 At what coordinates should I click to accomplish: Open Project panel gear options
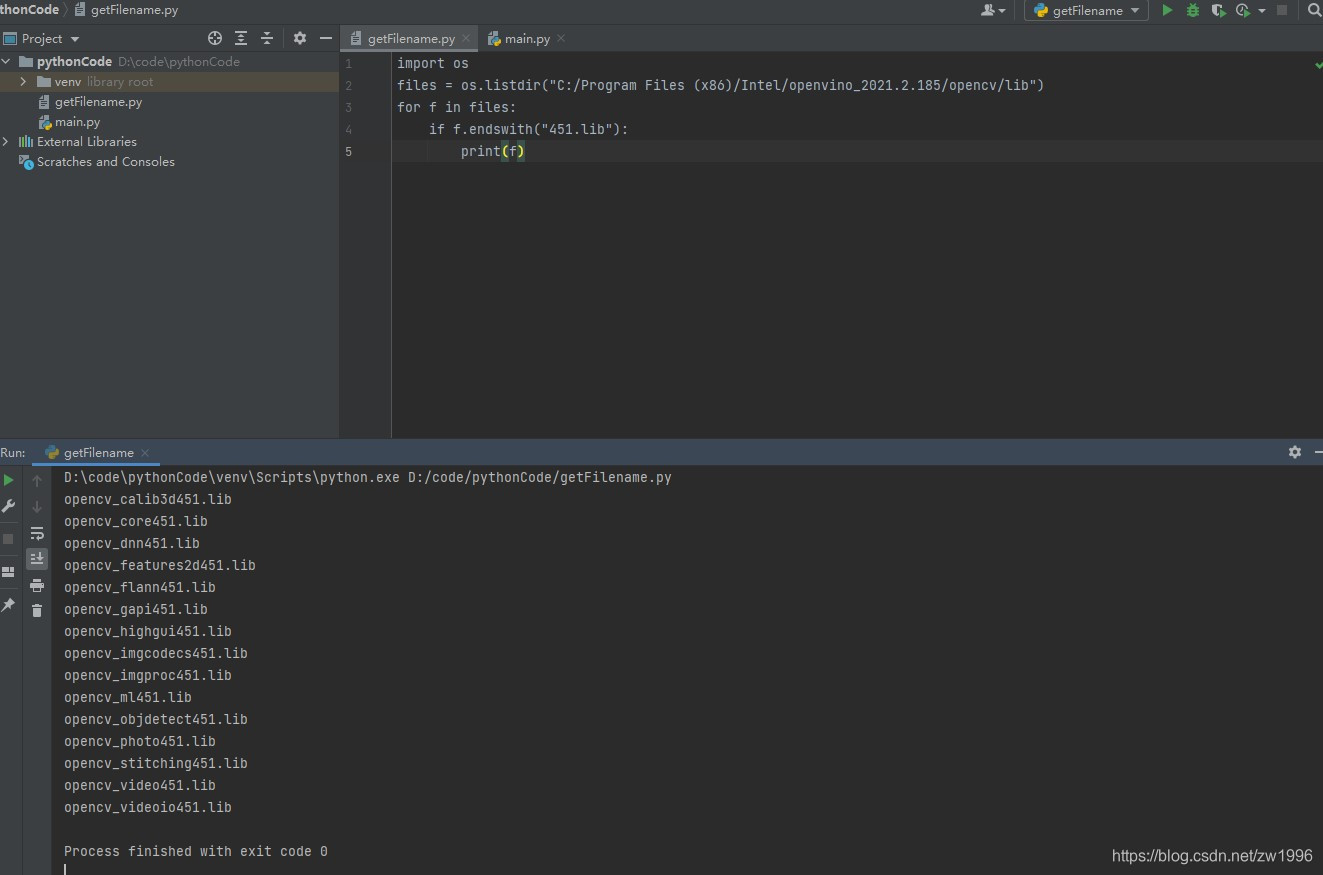point(300,38)
